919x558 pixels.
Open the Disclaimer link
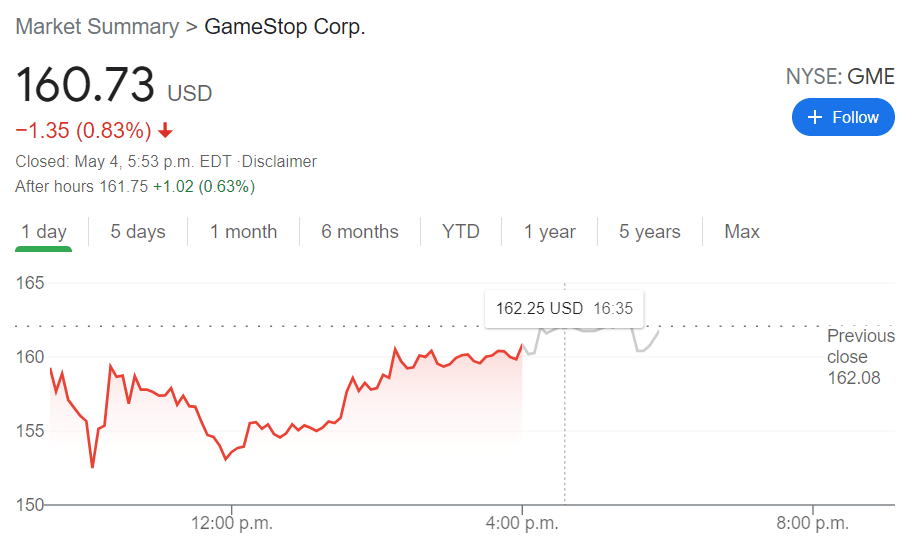point(280,161)
